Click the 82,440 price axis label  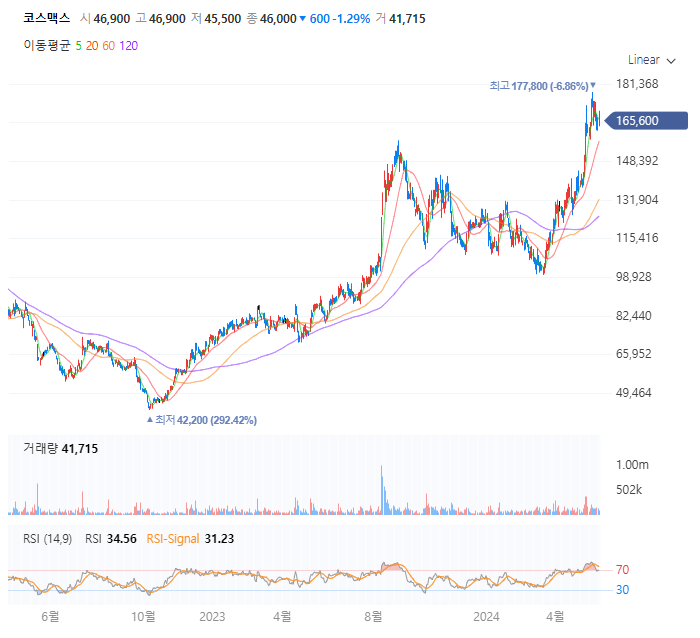point(633,316)
